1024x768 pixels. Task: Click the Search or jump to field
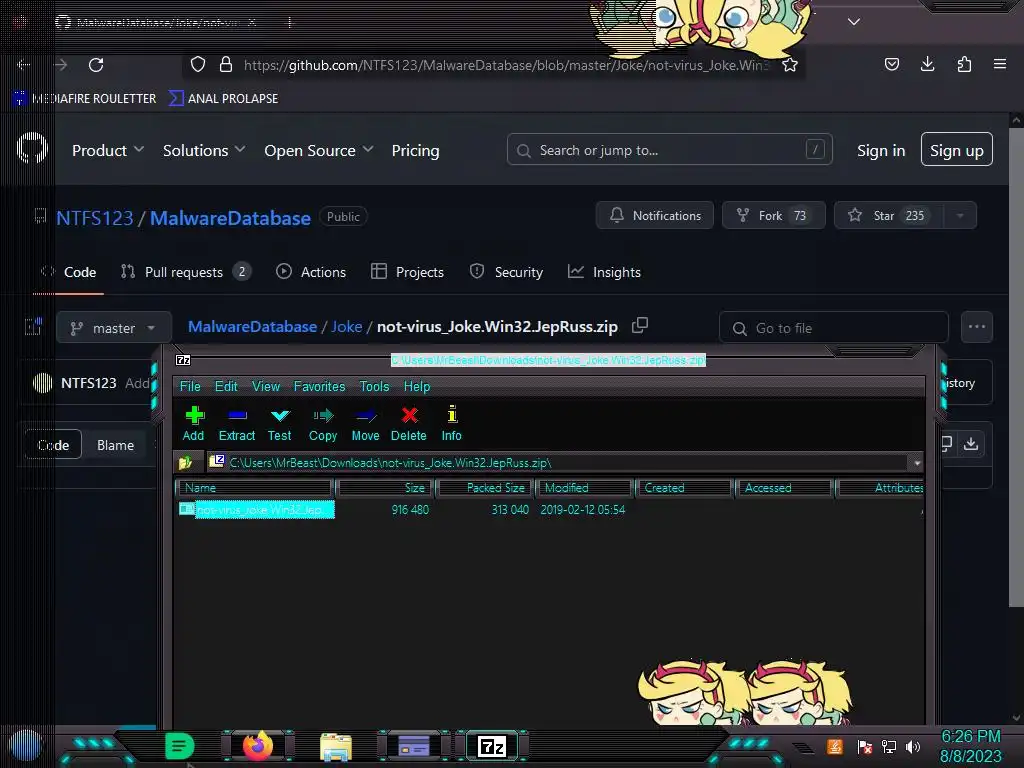point(669,150)
